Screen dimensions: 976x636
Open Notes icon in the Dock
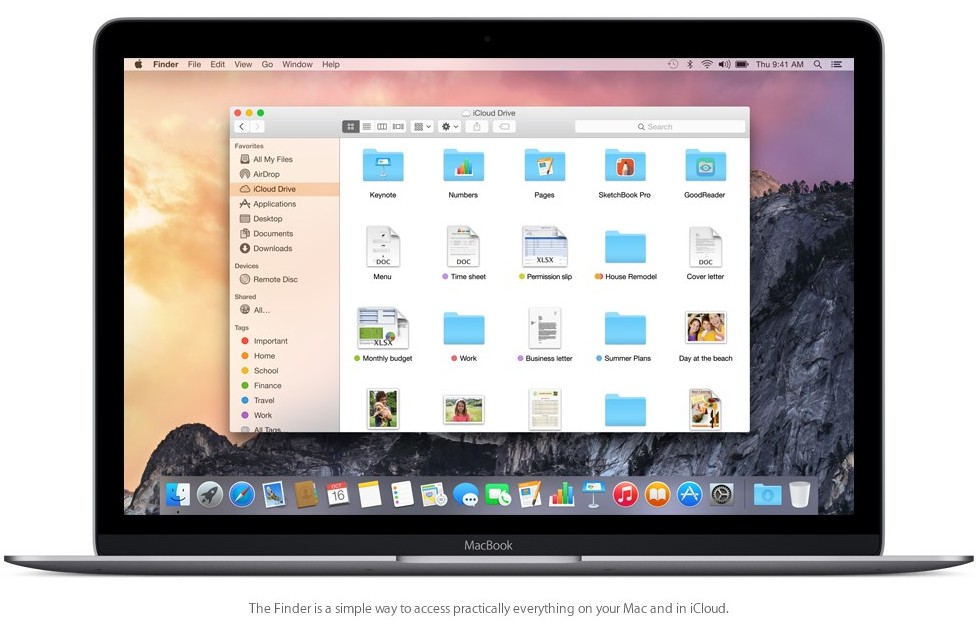point(369,495)
